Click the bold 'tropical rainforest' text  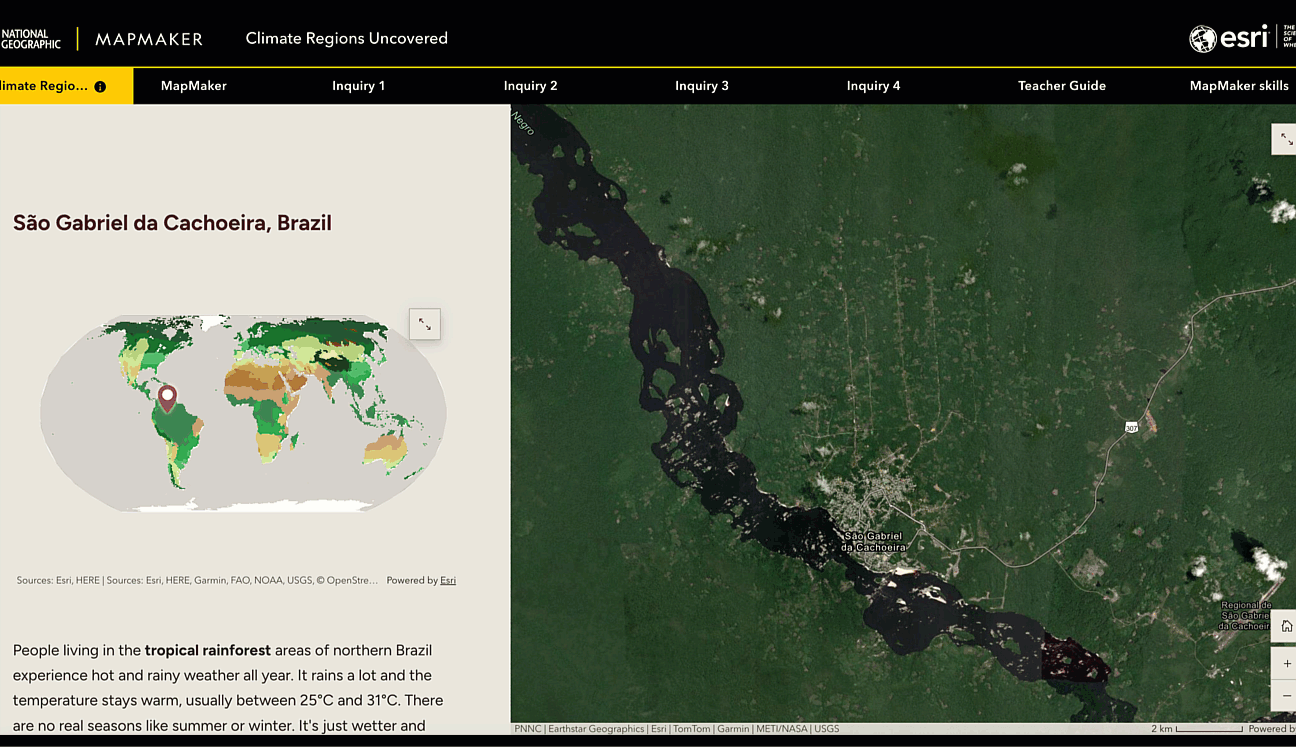tap(208, 650)
